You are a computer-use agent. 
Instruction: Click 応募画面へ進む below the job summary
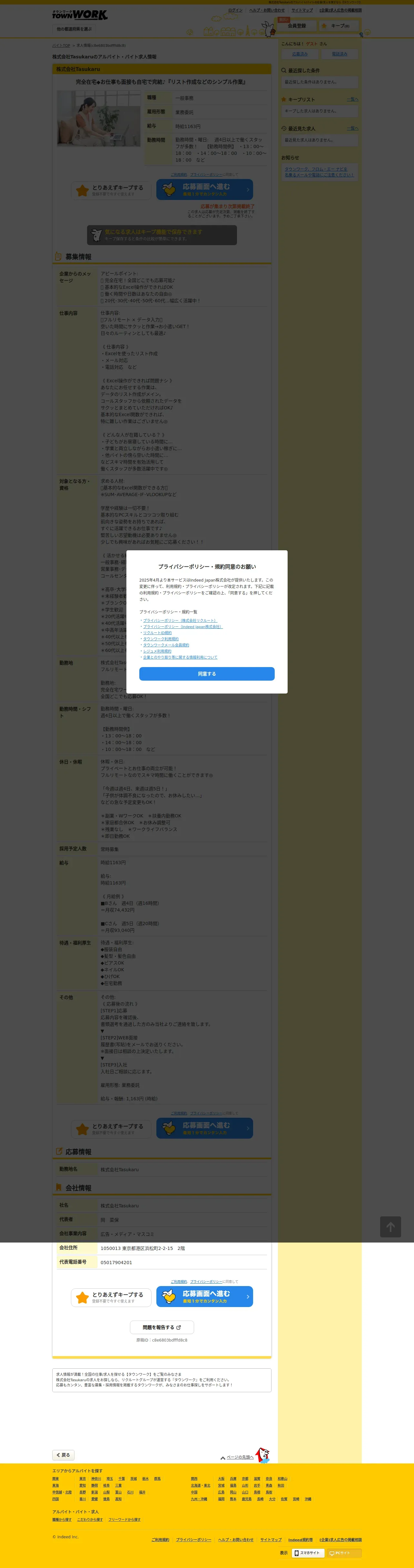(x=204, y=189)
